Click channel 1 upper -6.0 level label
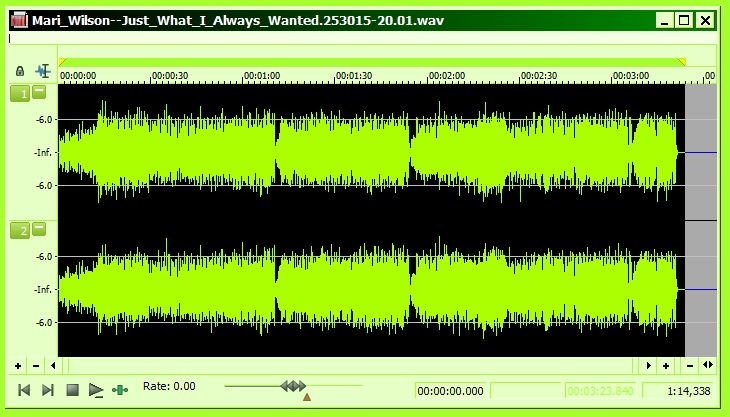This screenshot has height=417, width=730. click(x=44, y=120)
